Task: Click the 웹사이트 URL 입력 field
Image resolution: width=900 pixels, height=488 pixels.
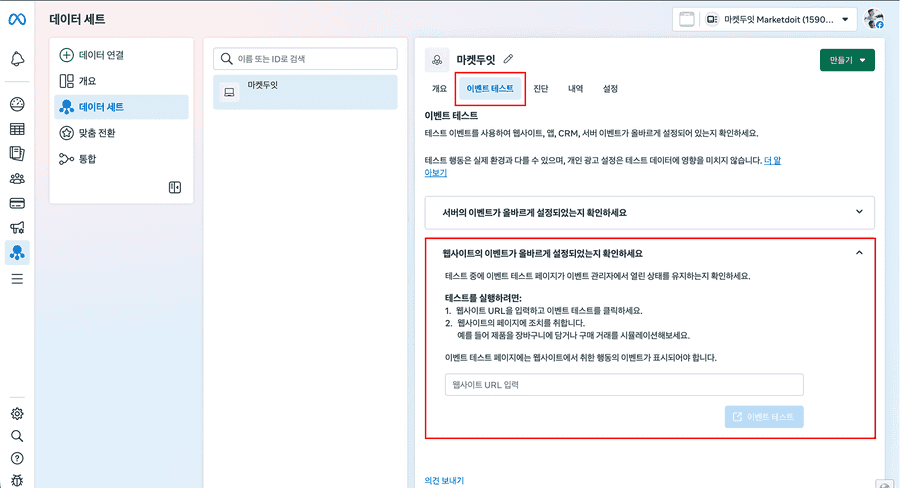Action: [x=624, y=385]
